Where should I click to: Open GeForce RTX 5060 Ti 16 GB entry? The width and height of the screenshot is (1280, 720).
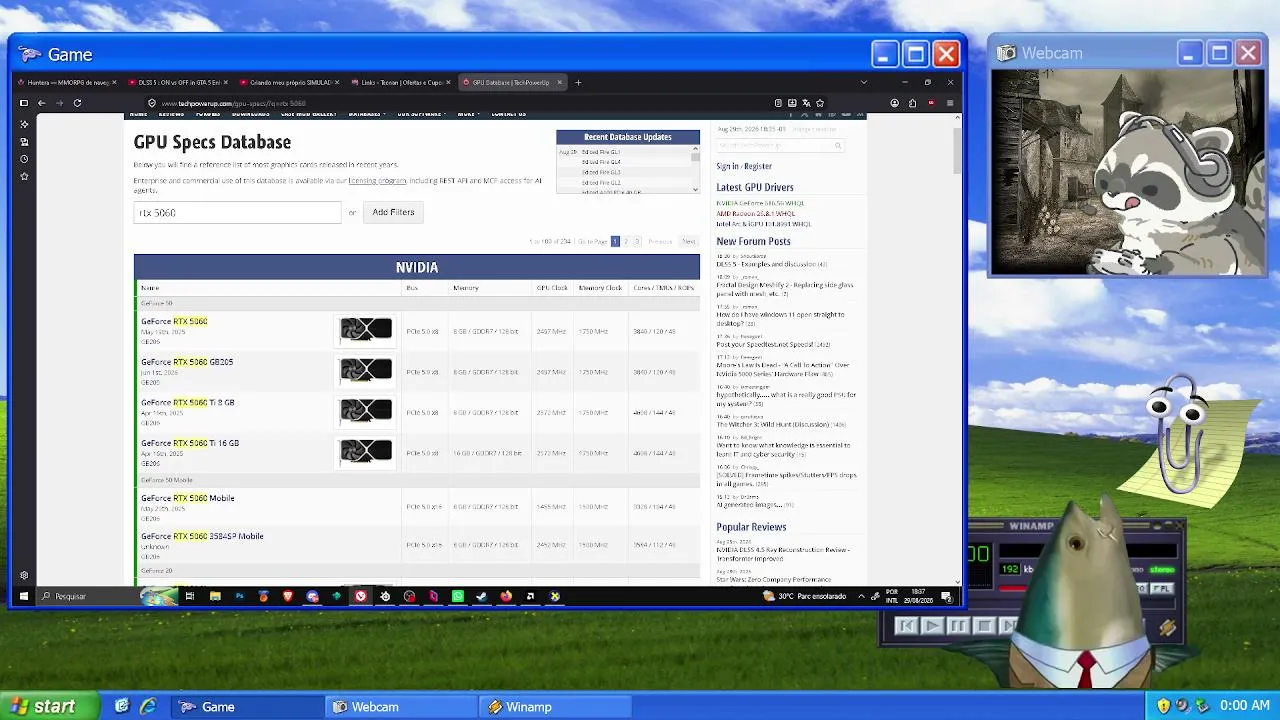click(190, 443)
